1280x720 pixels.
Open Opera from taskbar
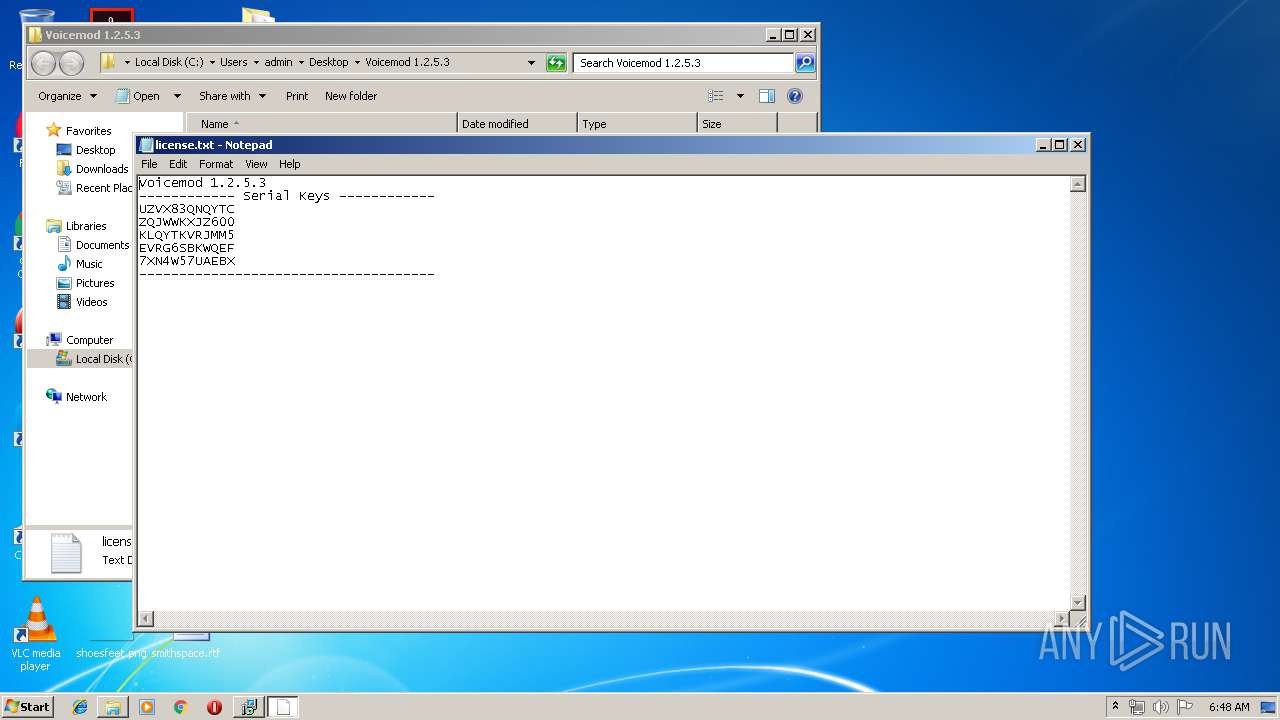tap(214, 707)
